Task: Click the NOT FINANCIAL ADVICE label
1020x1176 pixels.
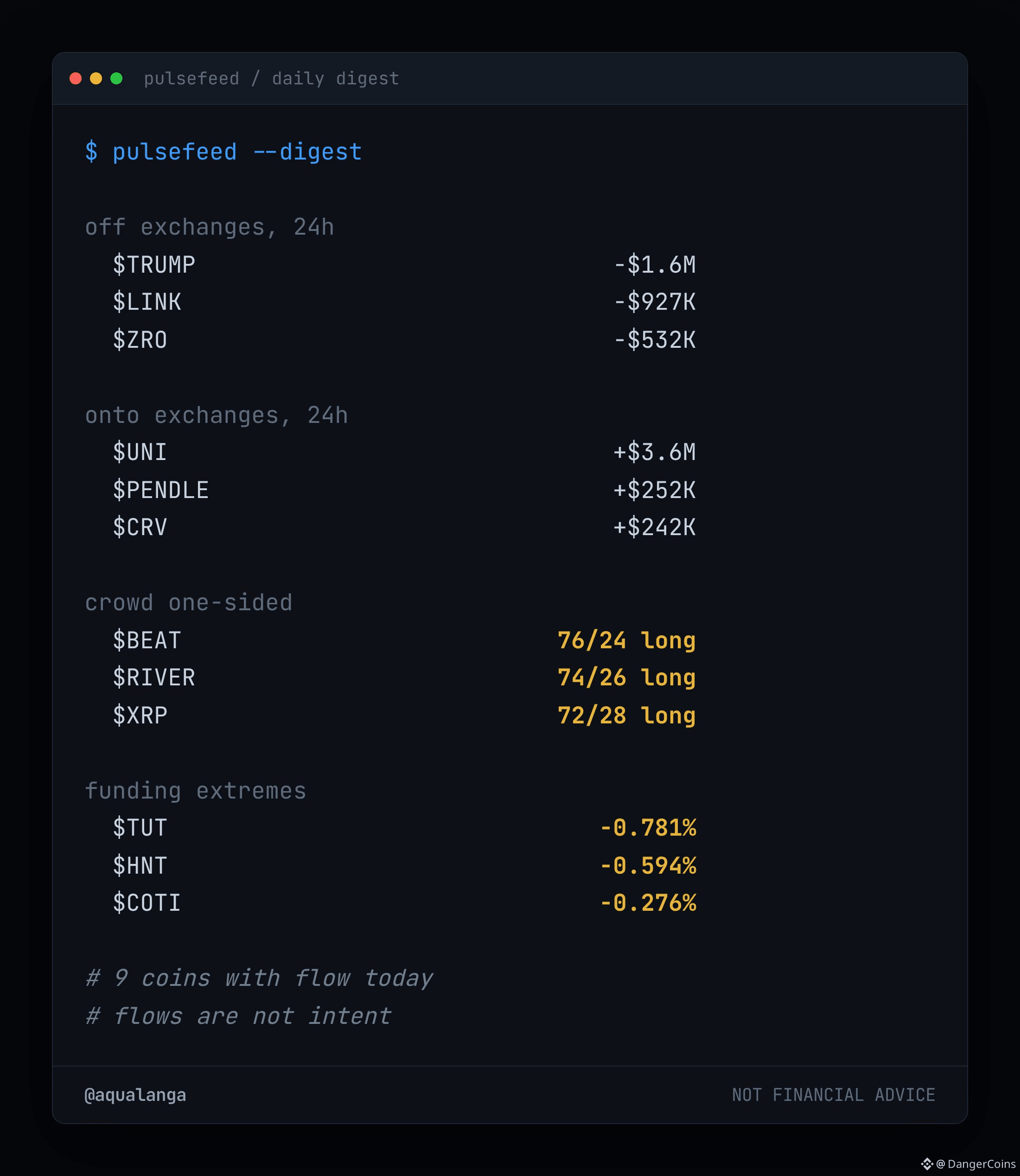Action: point(833,1094)
